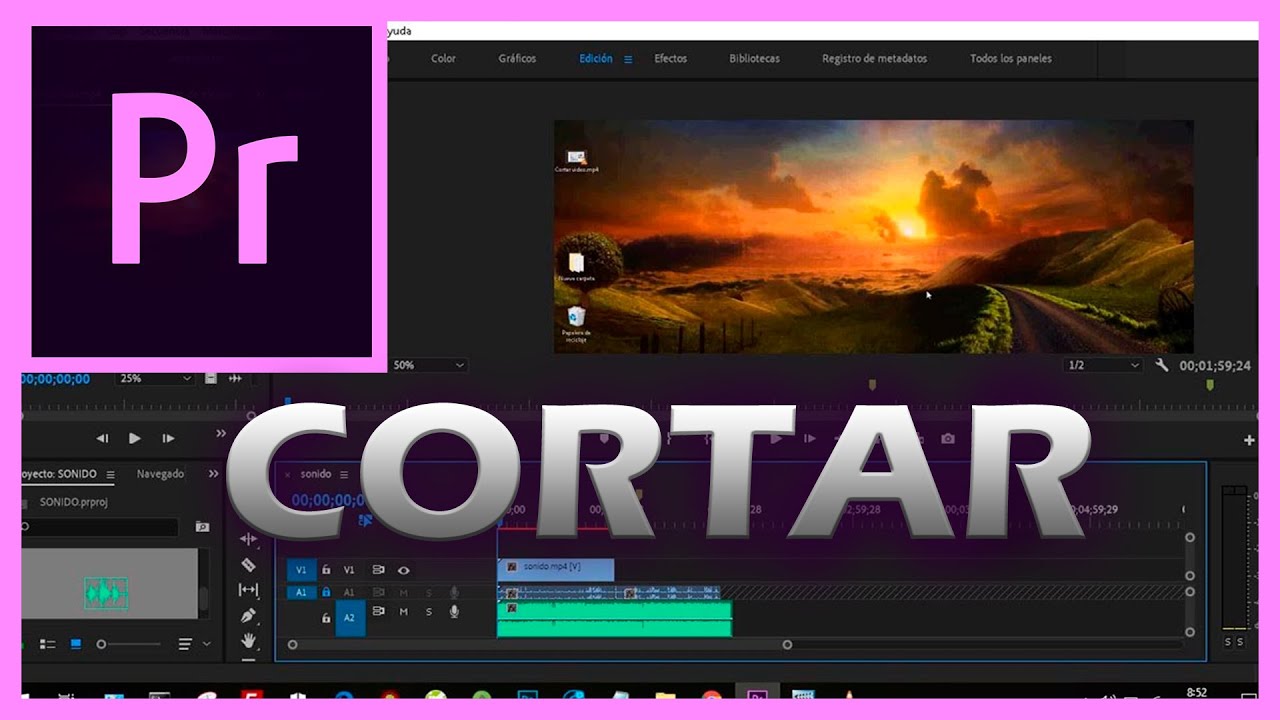Click voice-over record microphone on track A1

tap(454, 592)
